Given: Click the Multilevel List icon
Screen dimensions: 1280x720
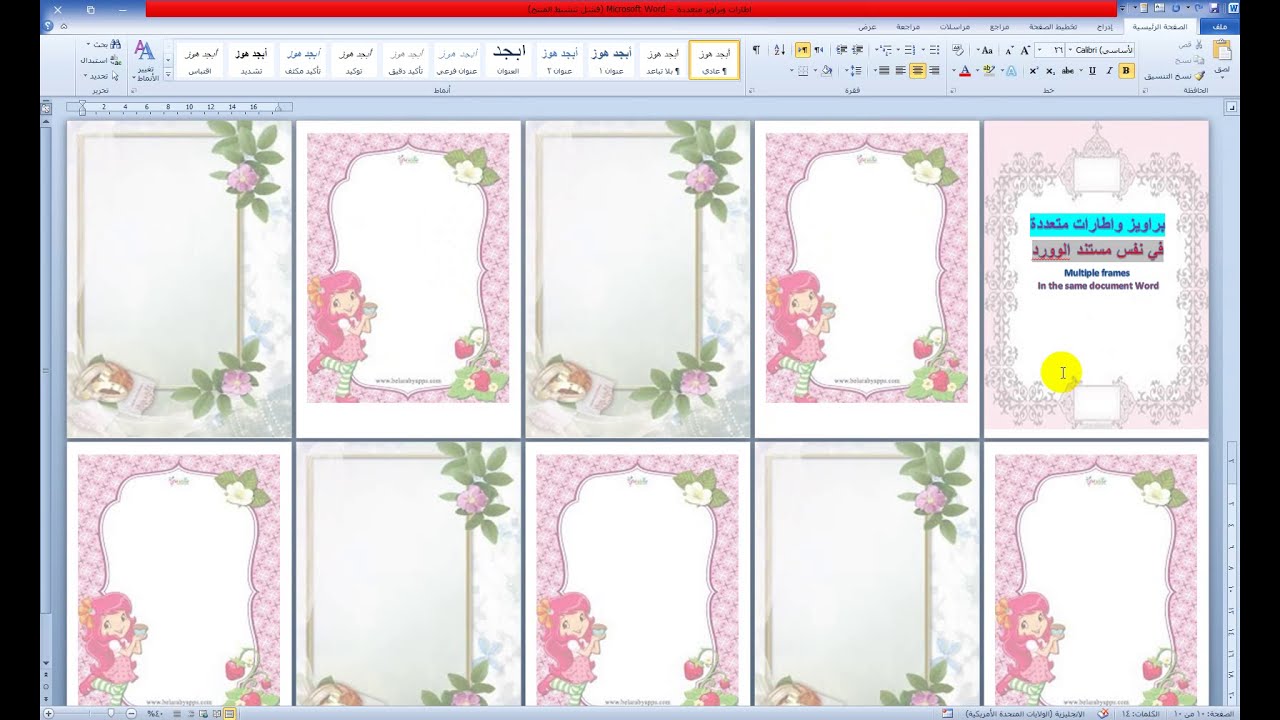Looking at the screenshot, I should [885, 49].
